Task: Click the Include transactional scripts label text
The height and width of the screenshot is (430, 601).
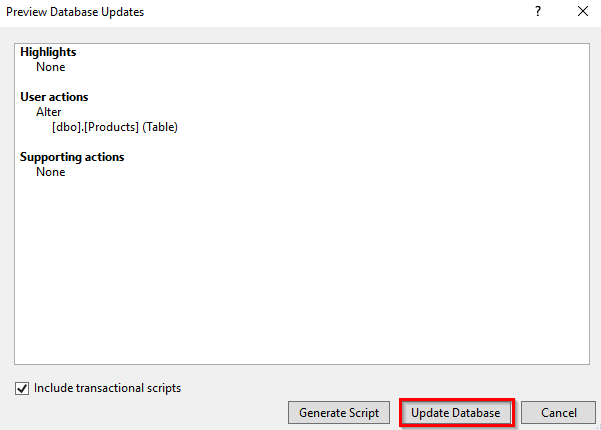Action: pyautogui.click(x=107, y=388)
